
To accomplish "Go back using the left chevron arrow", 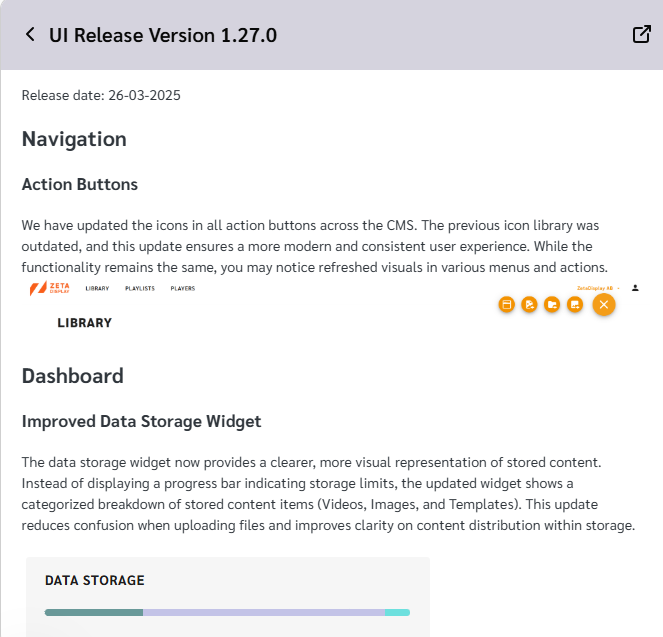I will (x=30, y=35).
